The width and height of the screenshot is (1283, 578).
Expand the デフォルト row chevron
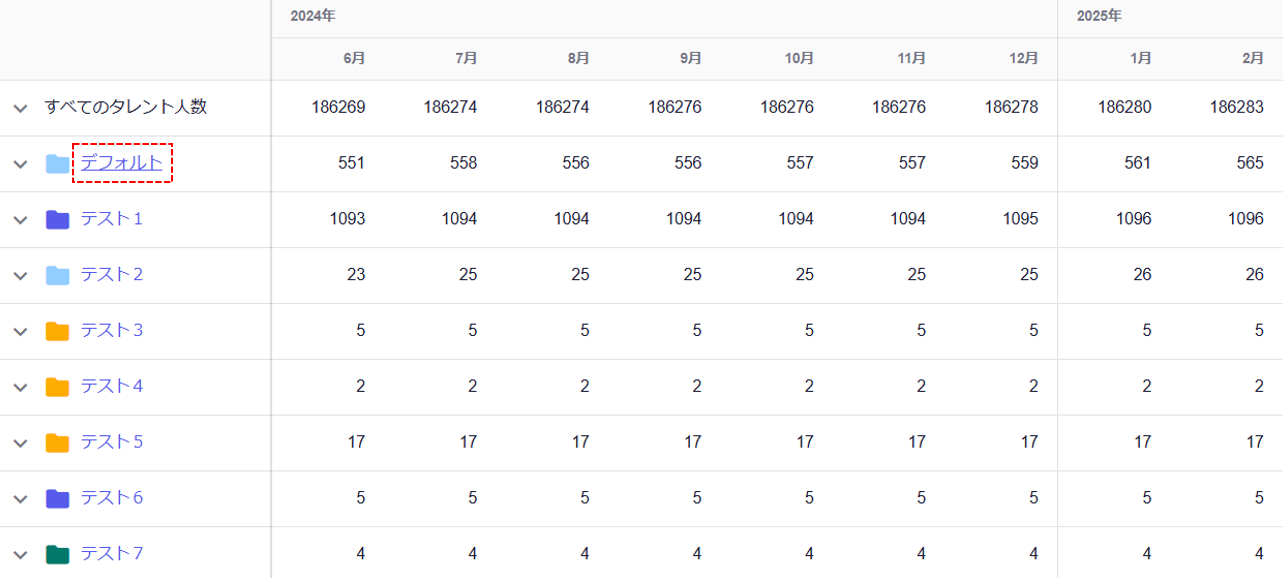tap(20, 164)
